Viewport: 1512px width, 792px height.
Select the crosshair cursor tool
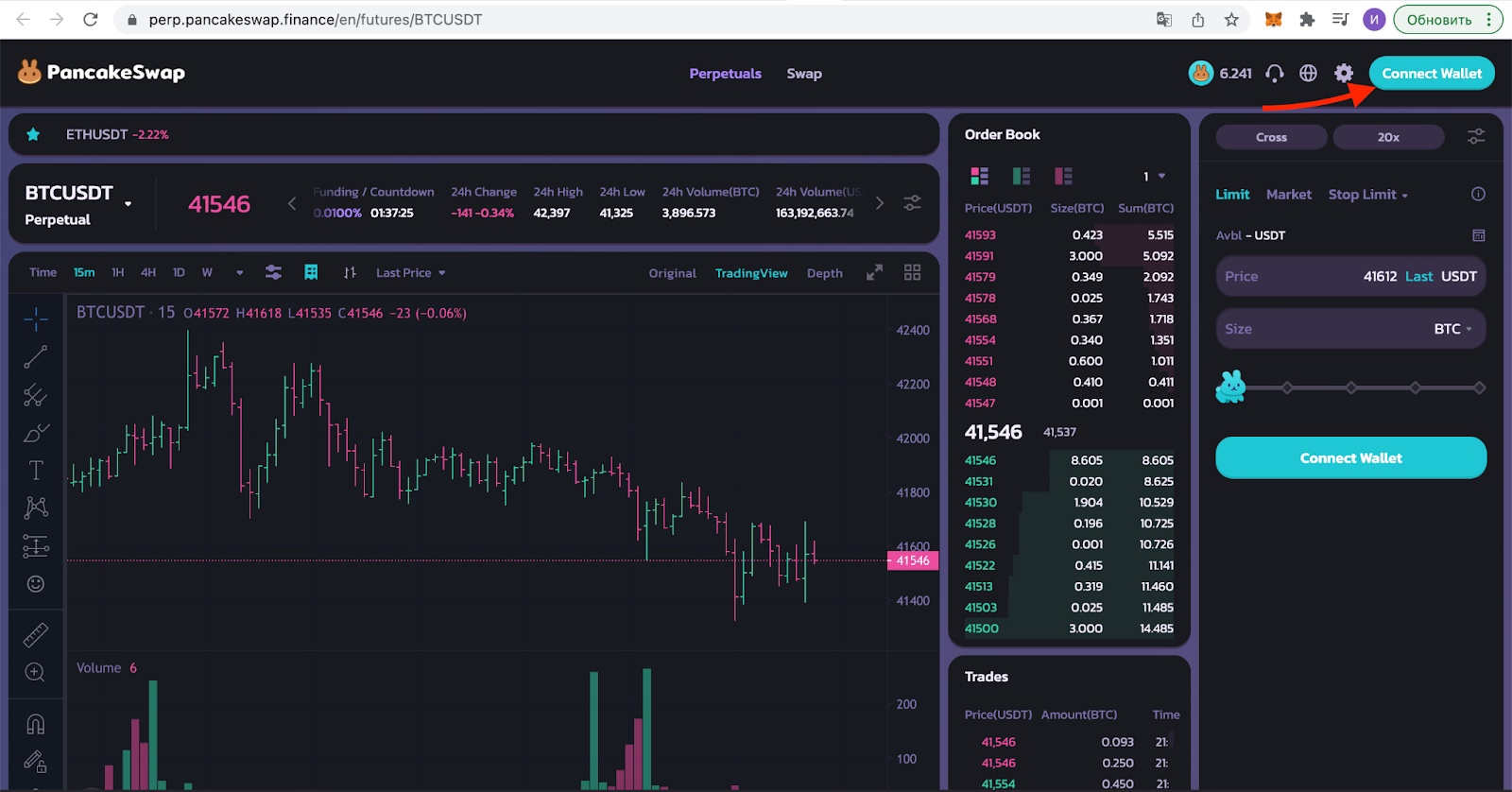(x=36, y=319)
